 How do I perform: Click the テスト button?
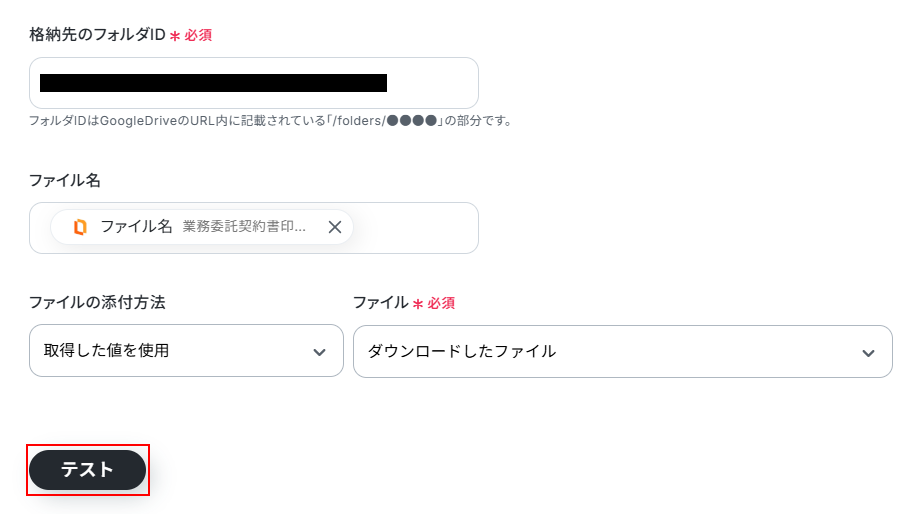[88, 470]
